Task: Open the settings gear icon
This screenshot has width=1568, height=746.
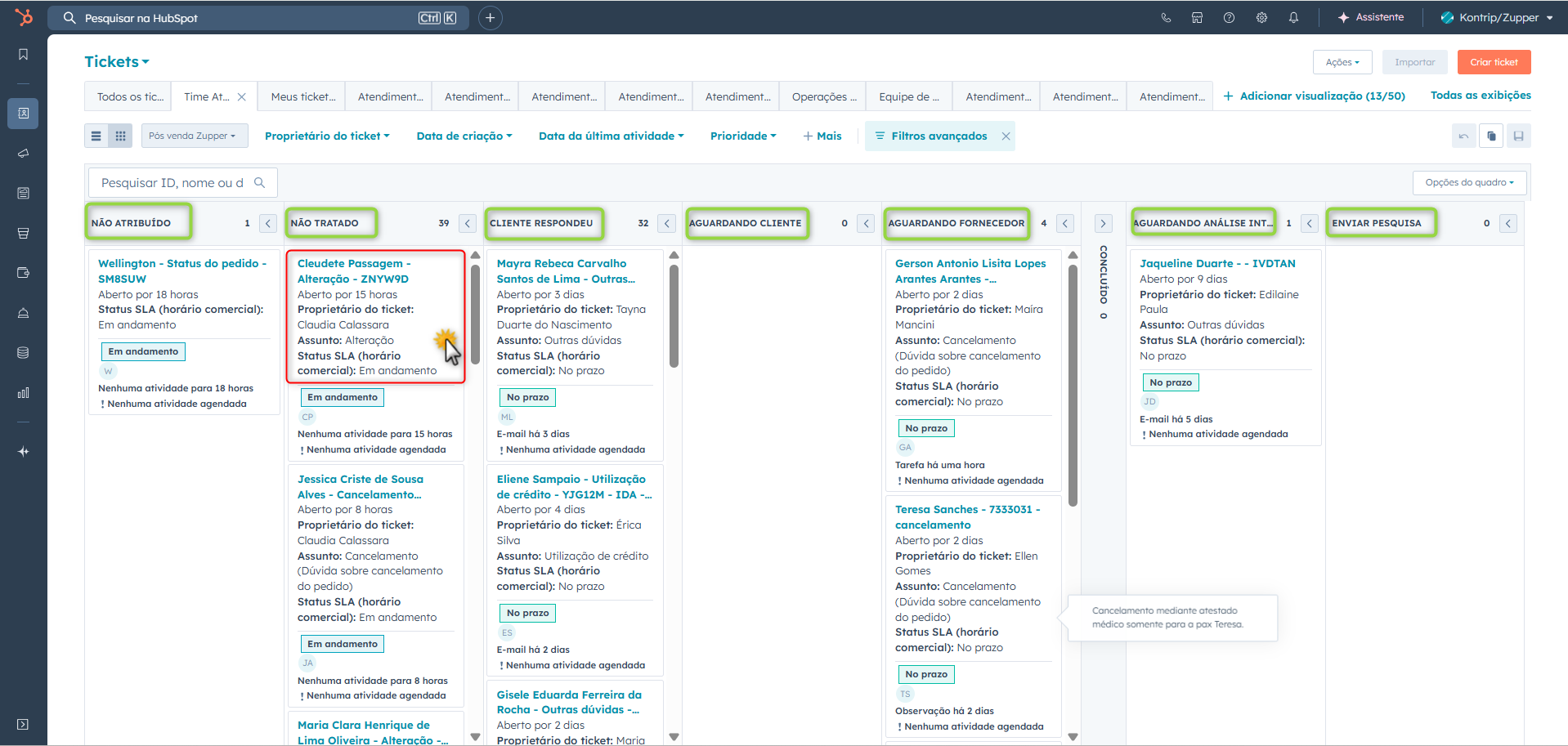Action: [x=1261, y=18]
